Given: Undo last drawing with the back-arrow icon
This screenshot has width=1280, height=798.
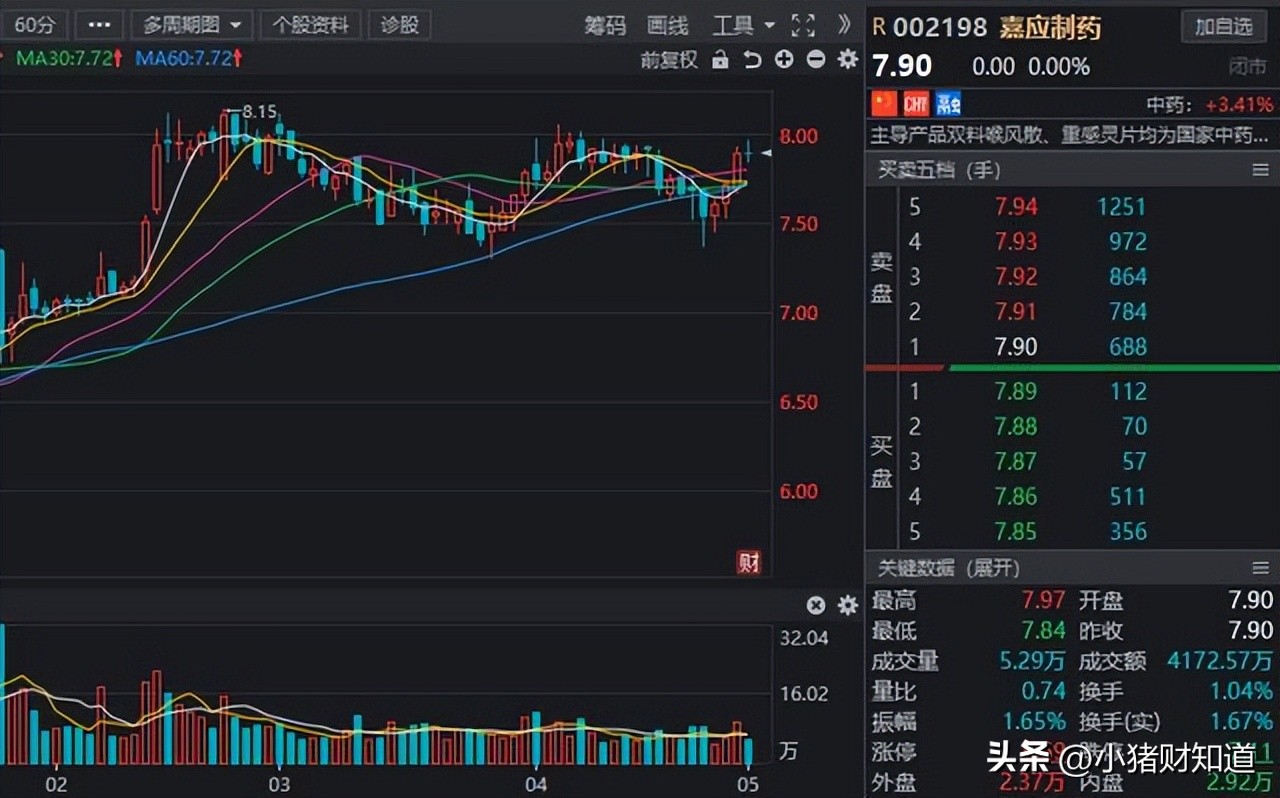Looking at the screenshot, I should [x=753, y=60].
